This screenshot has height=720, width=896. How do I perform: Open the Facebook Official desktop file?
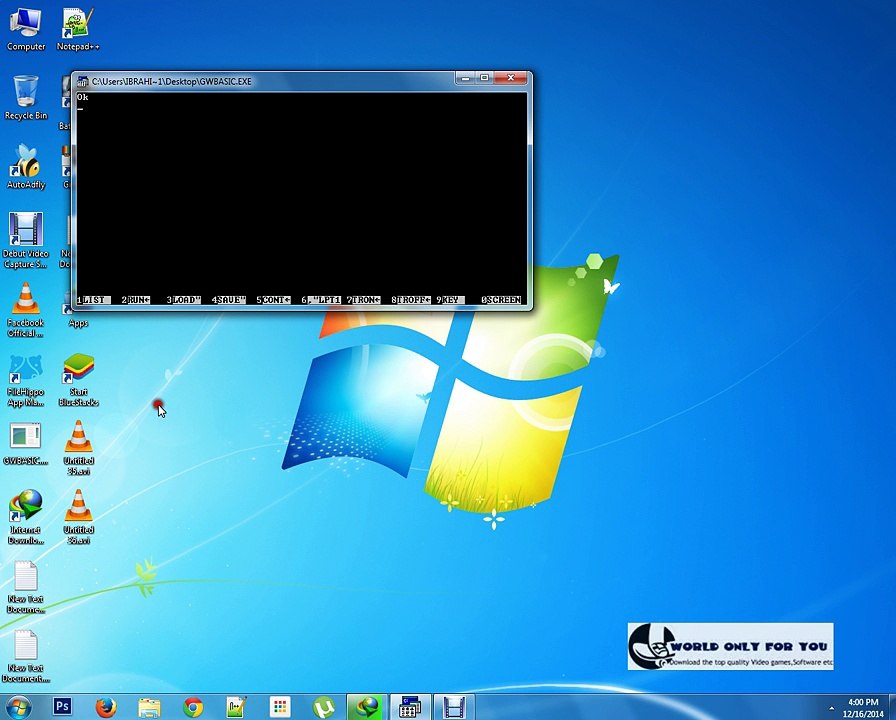[26, 310]
